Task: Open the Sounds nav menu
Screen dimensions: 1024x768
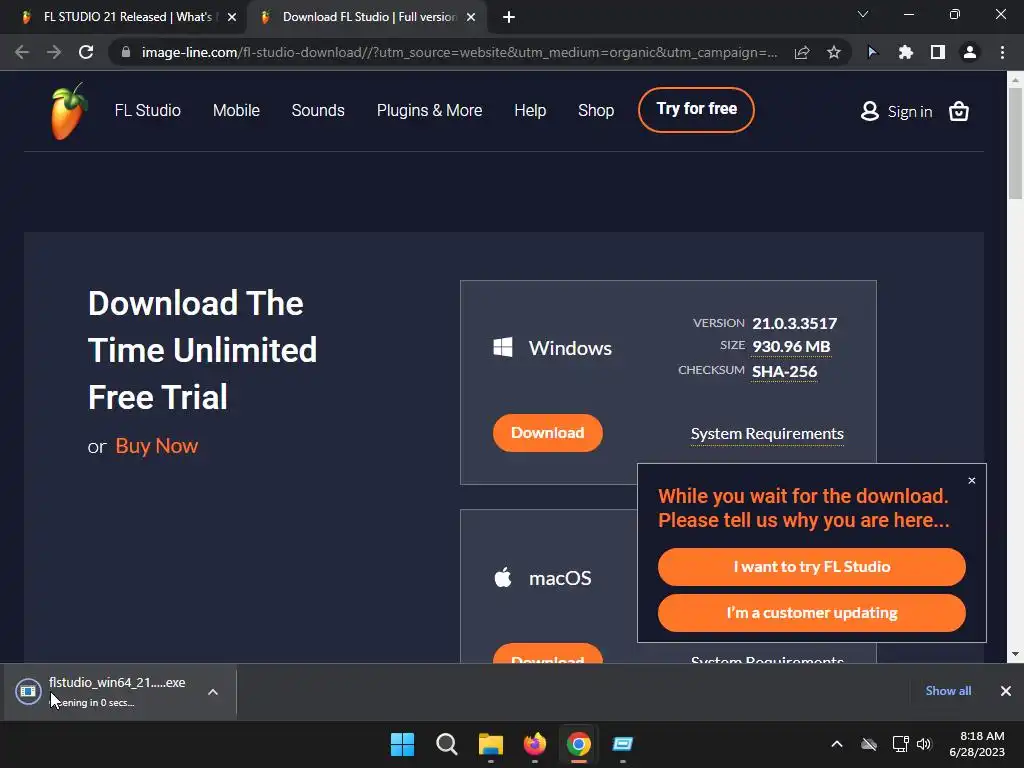Action: [x=318, y=110]
